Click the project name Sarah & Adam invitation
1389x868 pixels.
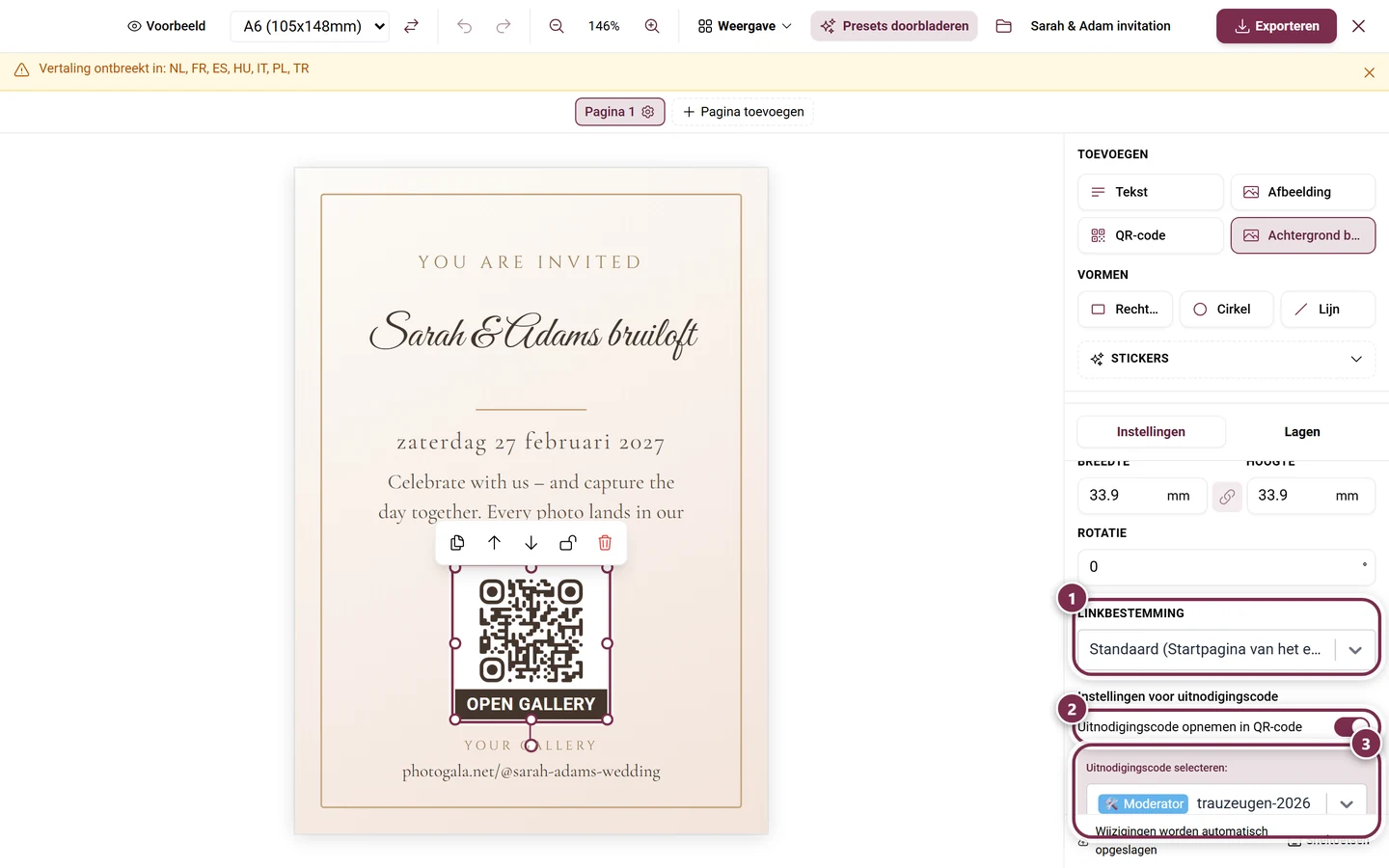(1101, 26)
